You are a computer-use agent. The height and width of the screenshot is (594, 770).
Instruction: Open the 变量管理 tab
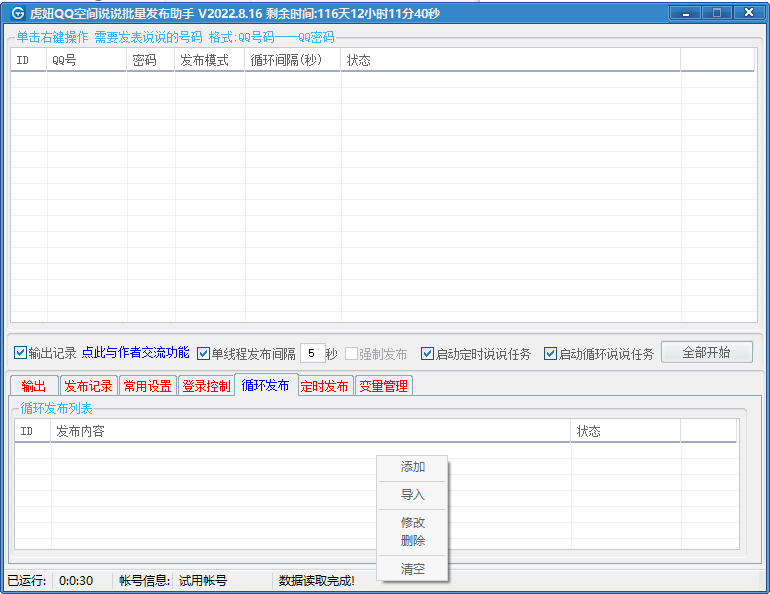pos(384,386)
